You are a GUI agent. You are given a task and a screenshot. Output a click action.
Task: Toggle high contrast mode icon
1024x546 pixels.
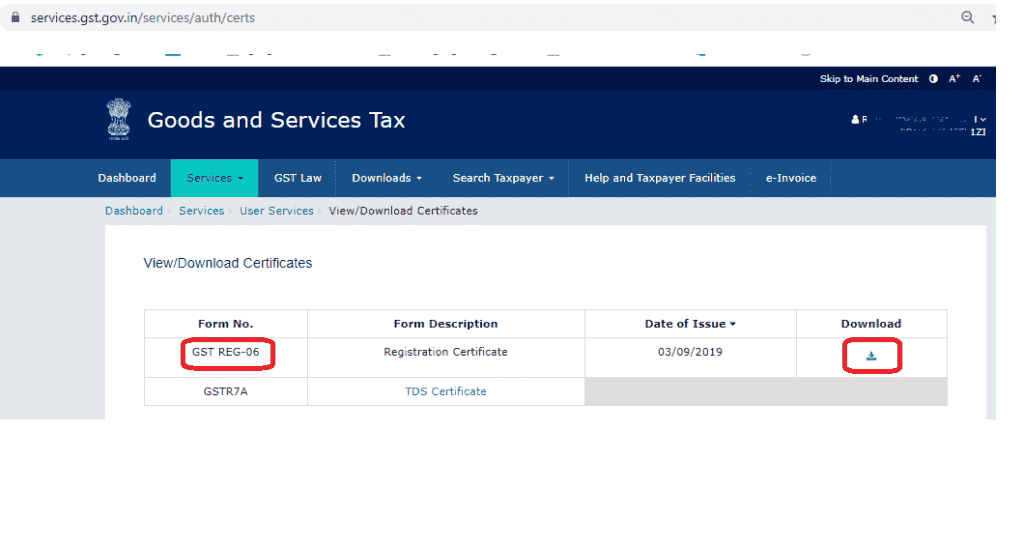point(933,79)
